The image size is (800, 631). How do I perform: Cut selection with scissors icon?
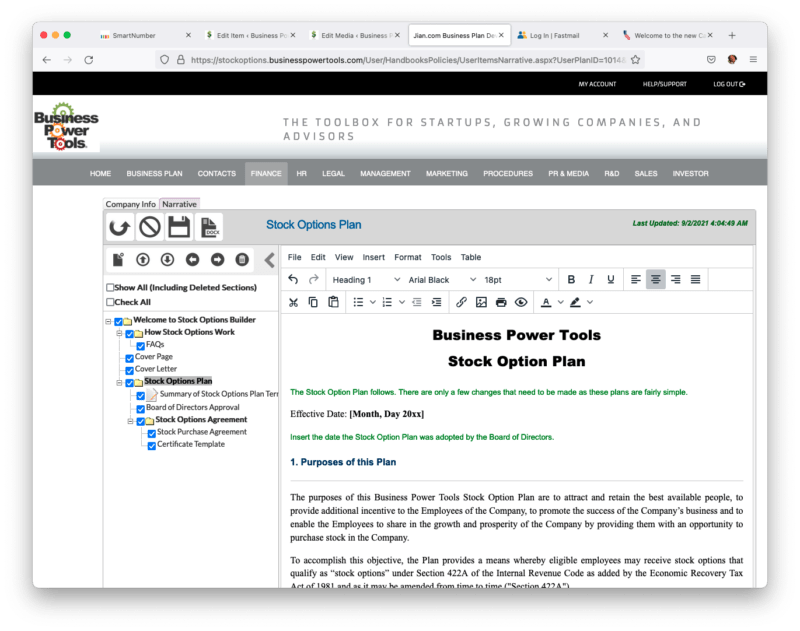click(293, 302)
